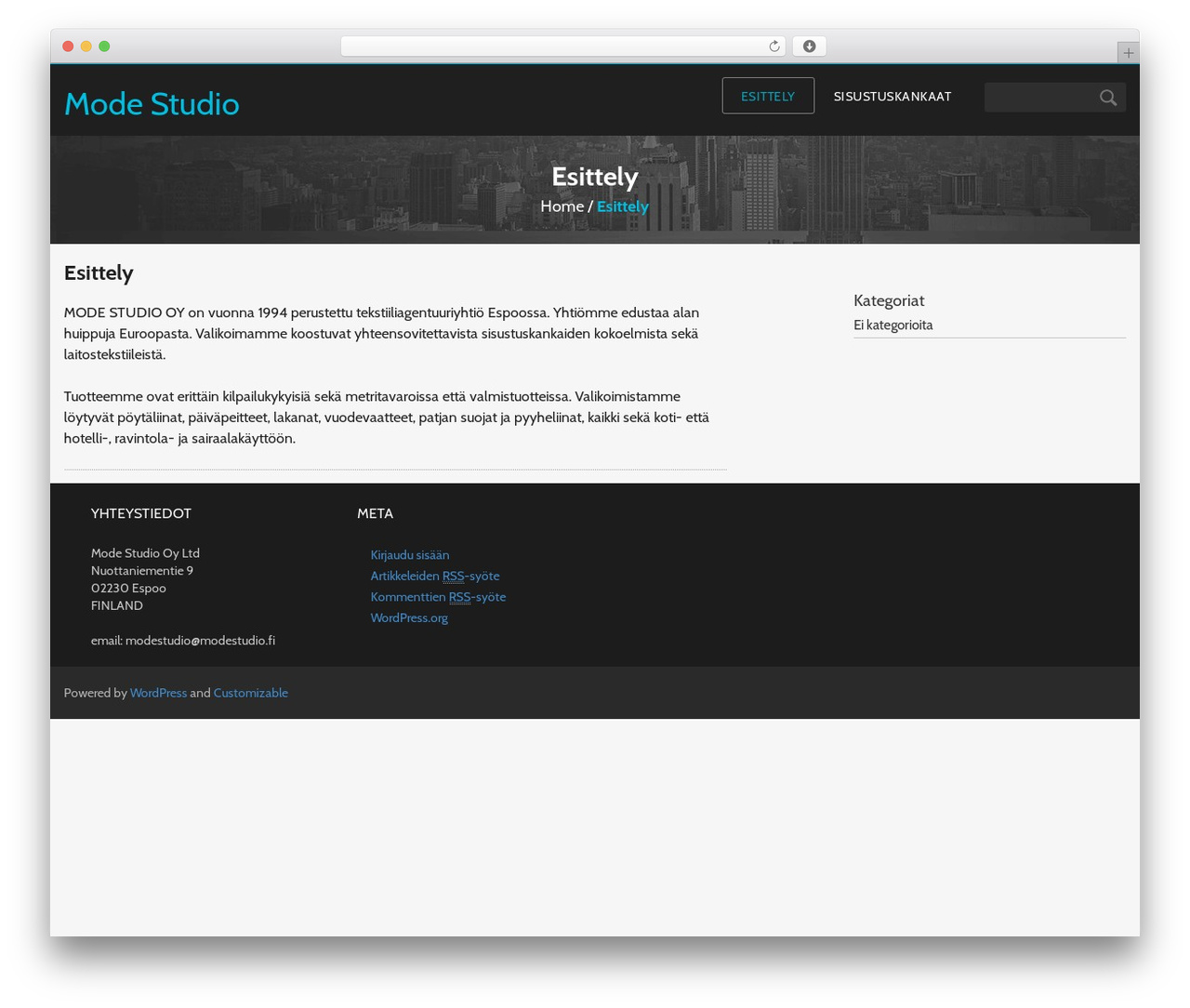Open the Esittely menu item
Screen dimensions: 1190x1008
click(768, 96)
